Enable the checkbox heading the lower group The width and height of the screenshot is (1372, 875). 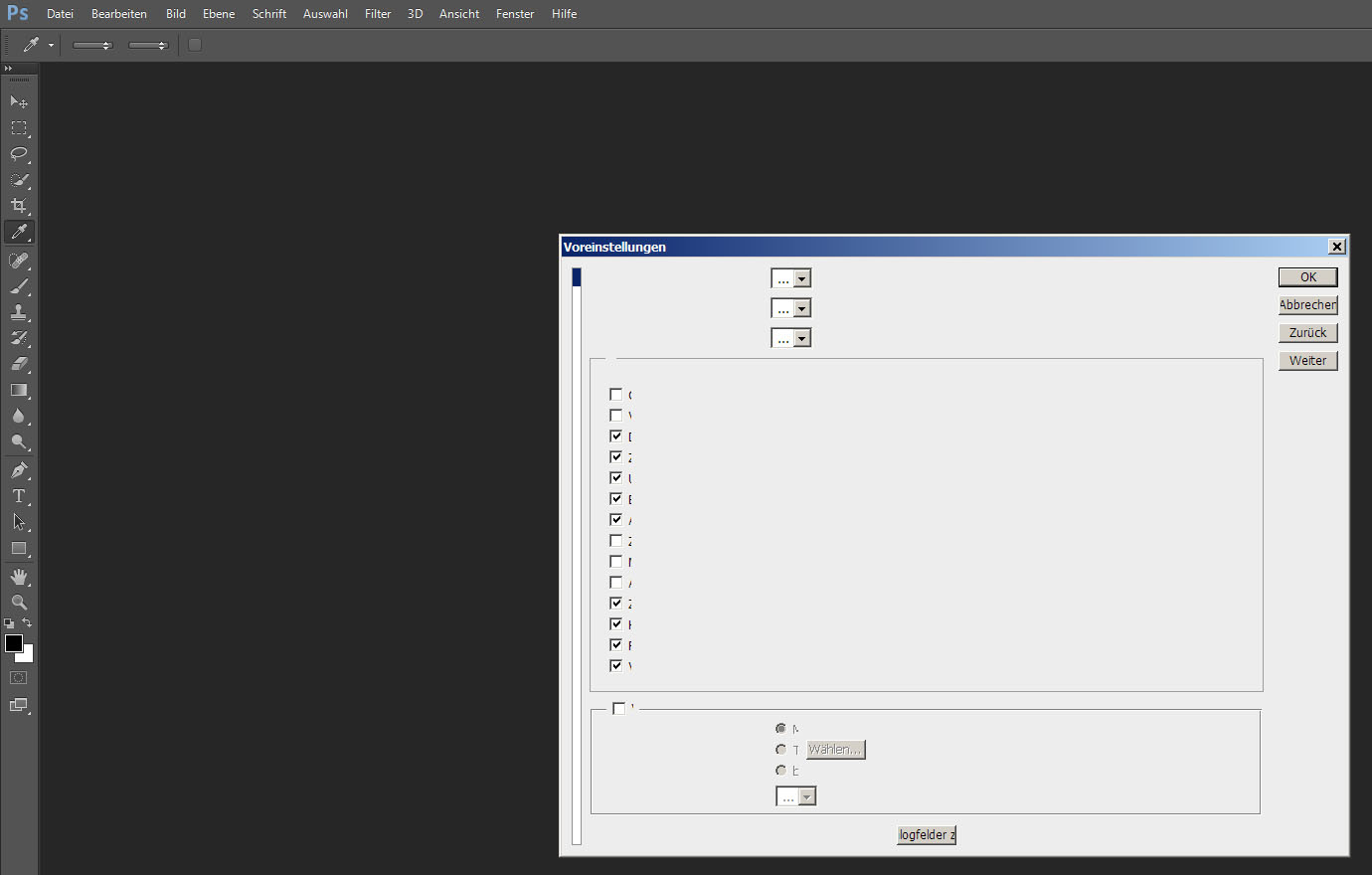tap(619, 709)
